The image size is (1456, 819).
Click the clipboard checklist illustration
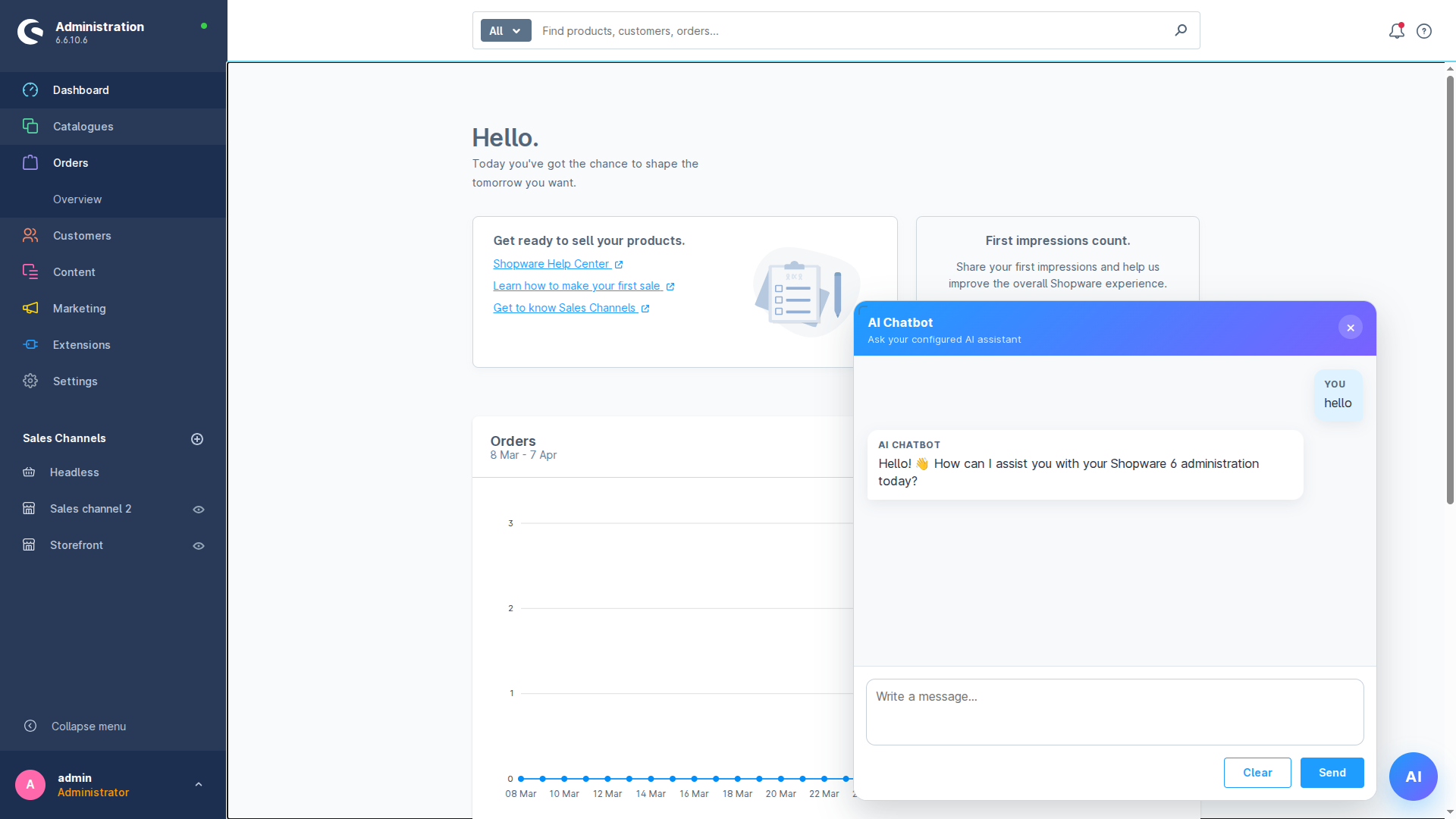[x=806, y=292]
